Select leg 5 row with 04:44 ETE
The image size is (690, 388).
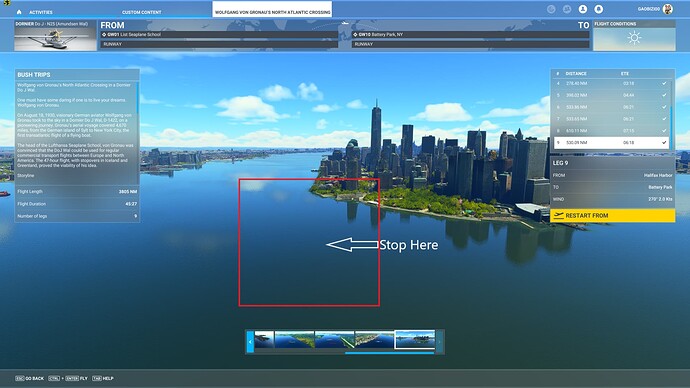pos(611,95)
